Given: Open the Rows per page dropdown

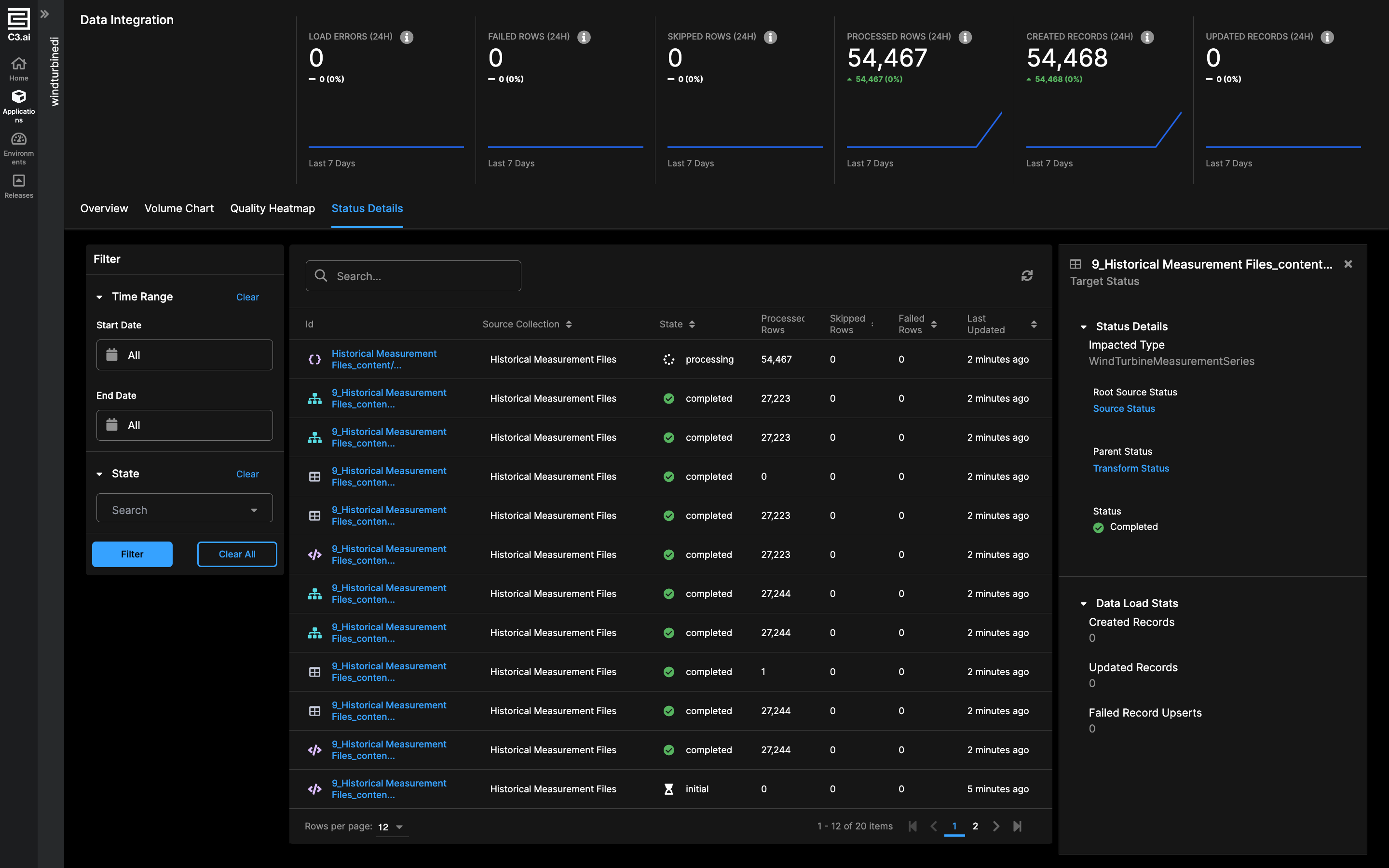Looking at the screenshot, I should [392, 827].
